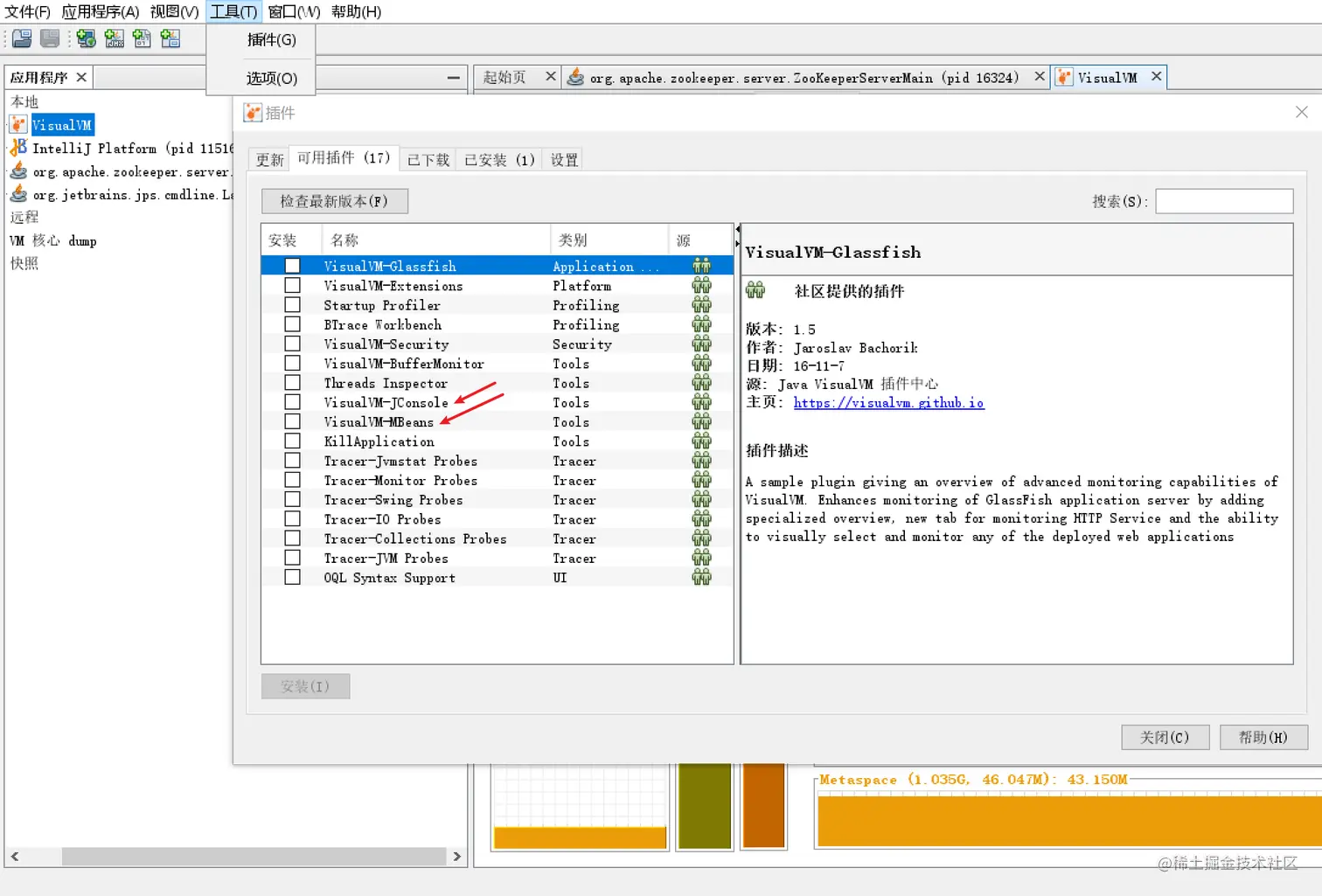Tick the Threads Inspector checkbox

292,383
